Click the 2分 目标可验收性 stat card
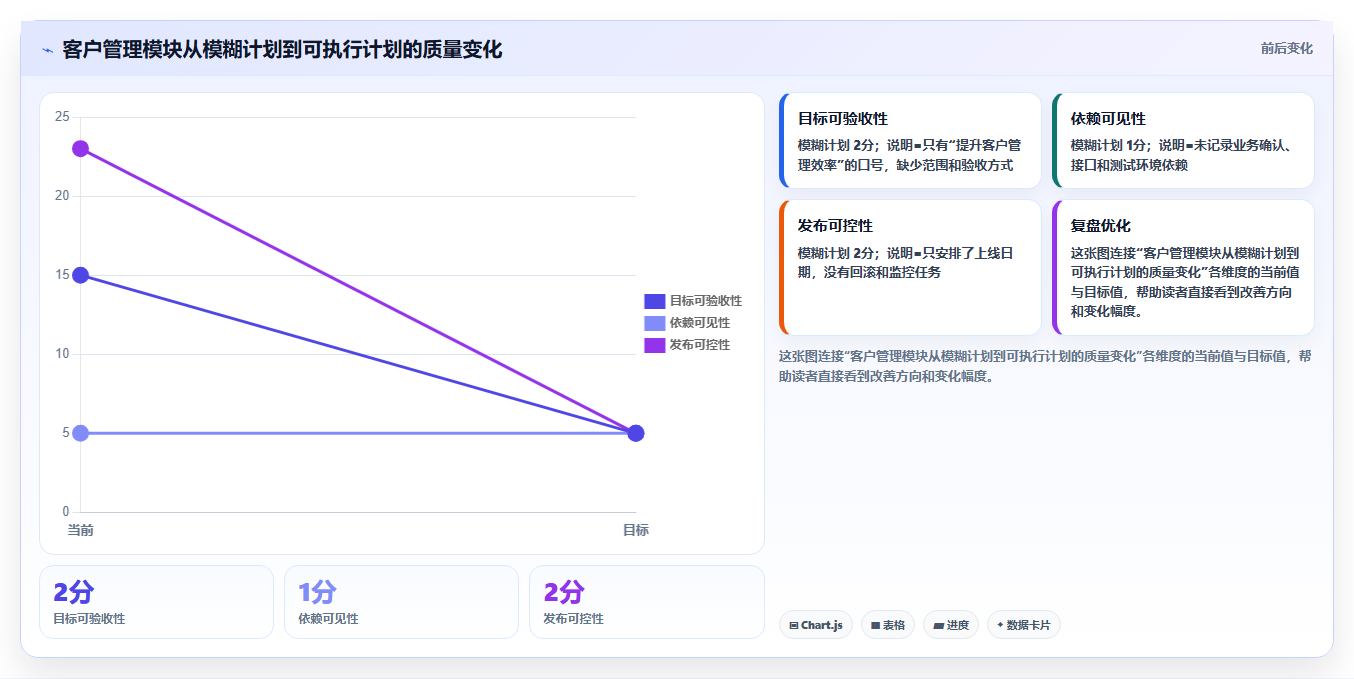This screenshot has height=679, width=1354. pyautogui.click(x=156, y=602)
